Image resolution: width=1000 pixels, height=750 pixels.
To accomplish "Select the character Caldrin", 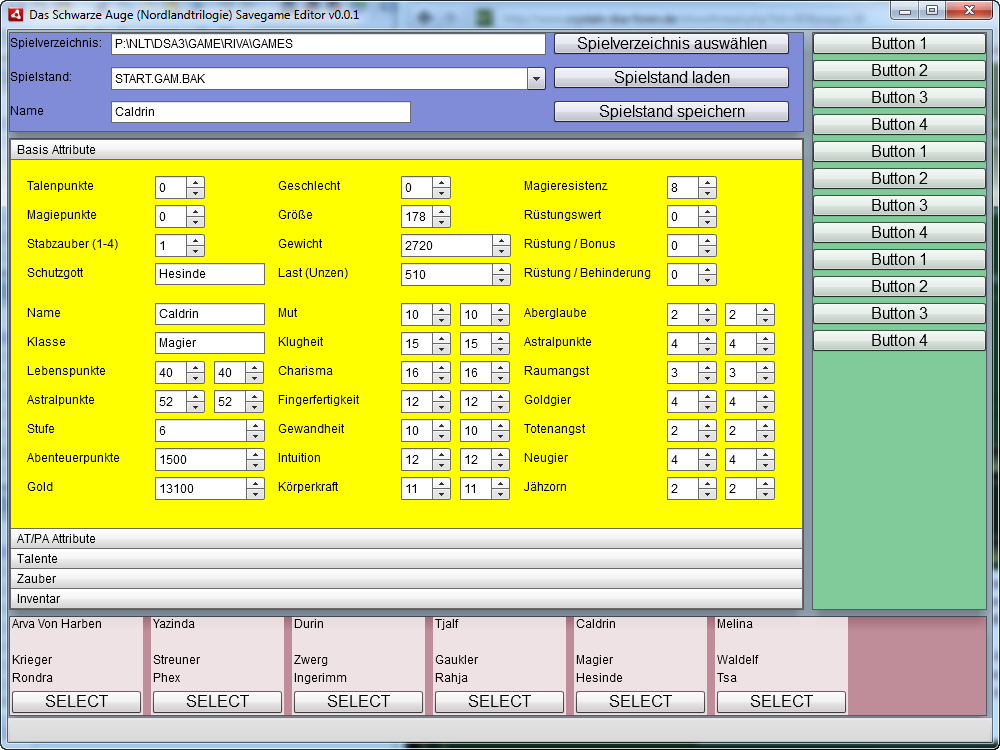I will point(640,702).
